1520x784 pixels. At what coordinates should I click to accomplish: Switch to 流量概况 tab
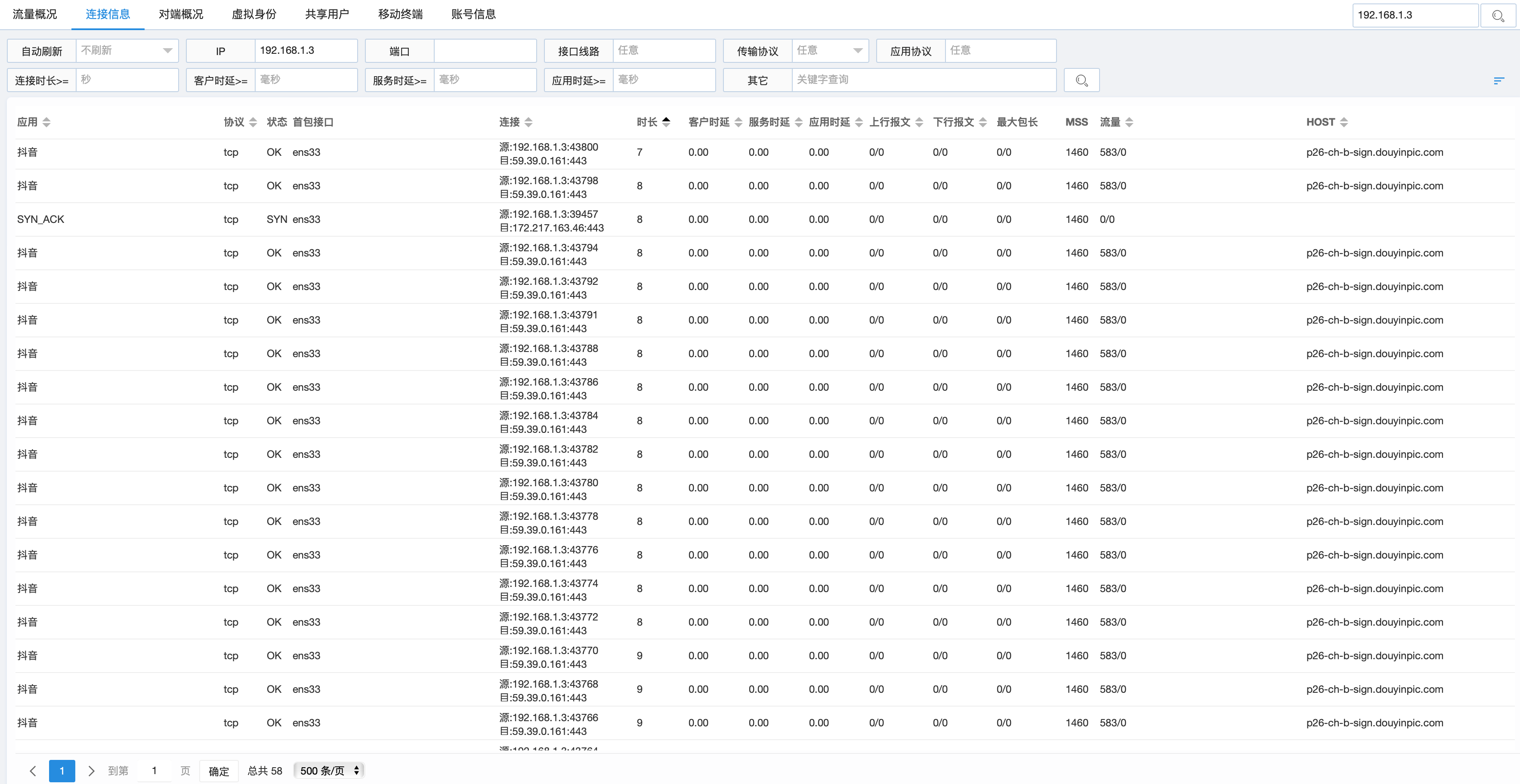[x=35, y=14]
